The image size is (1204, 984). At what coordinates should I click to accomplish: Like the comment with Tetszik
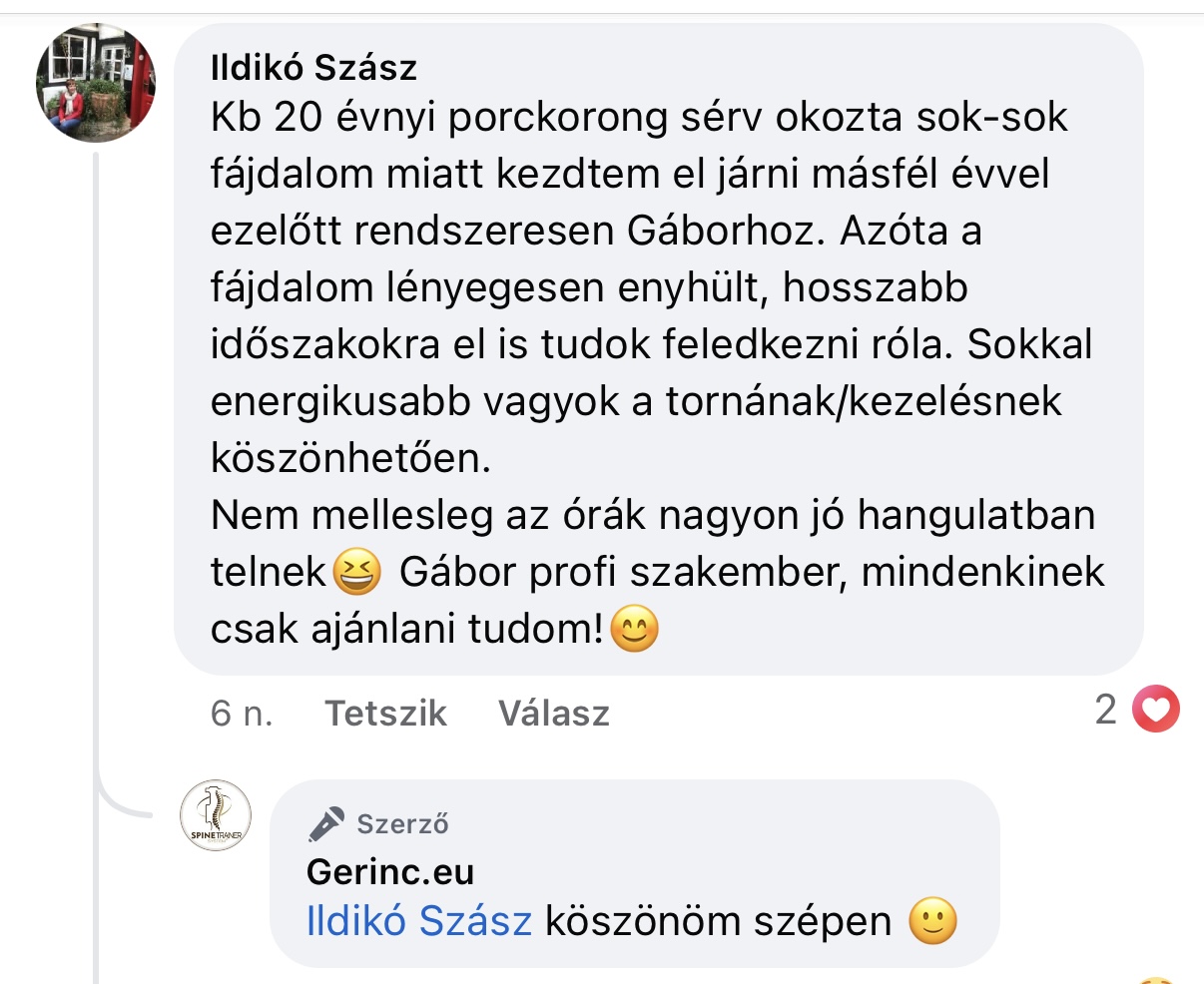385,713
